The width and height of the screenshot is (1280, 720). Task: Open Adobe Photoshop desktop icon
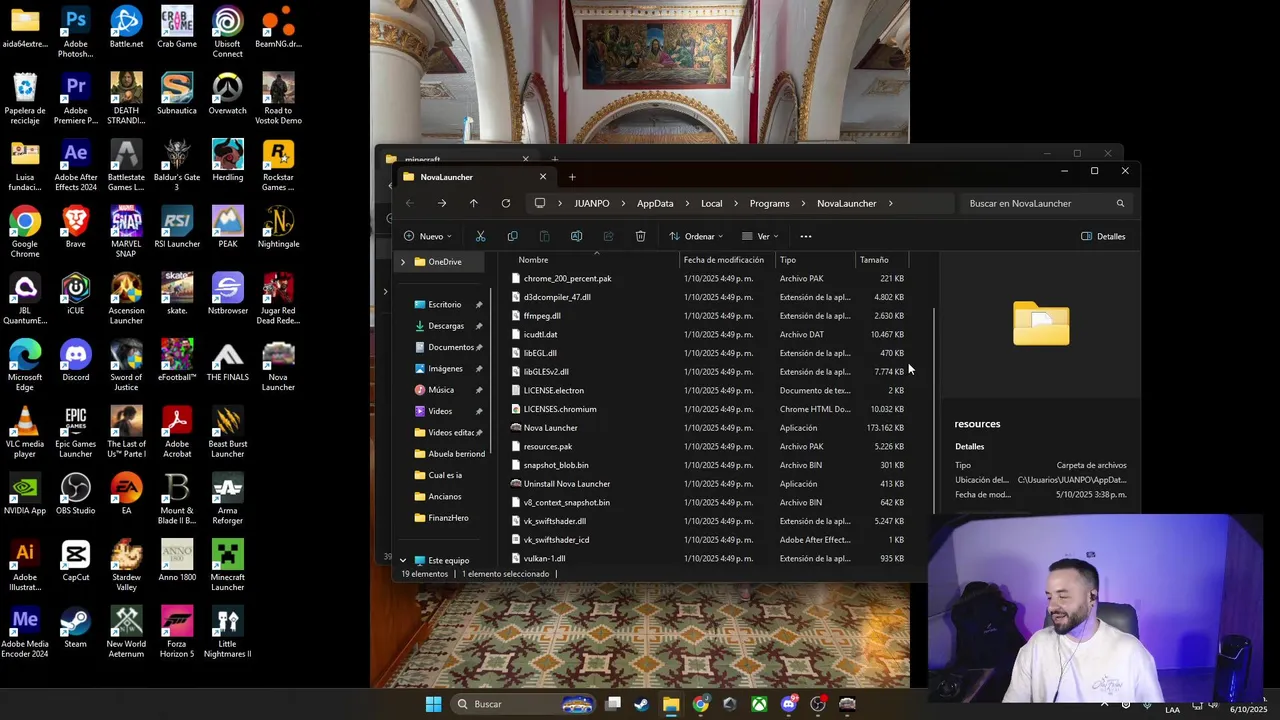click(75, 33)
